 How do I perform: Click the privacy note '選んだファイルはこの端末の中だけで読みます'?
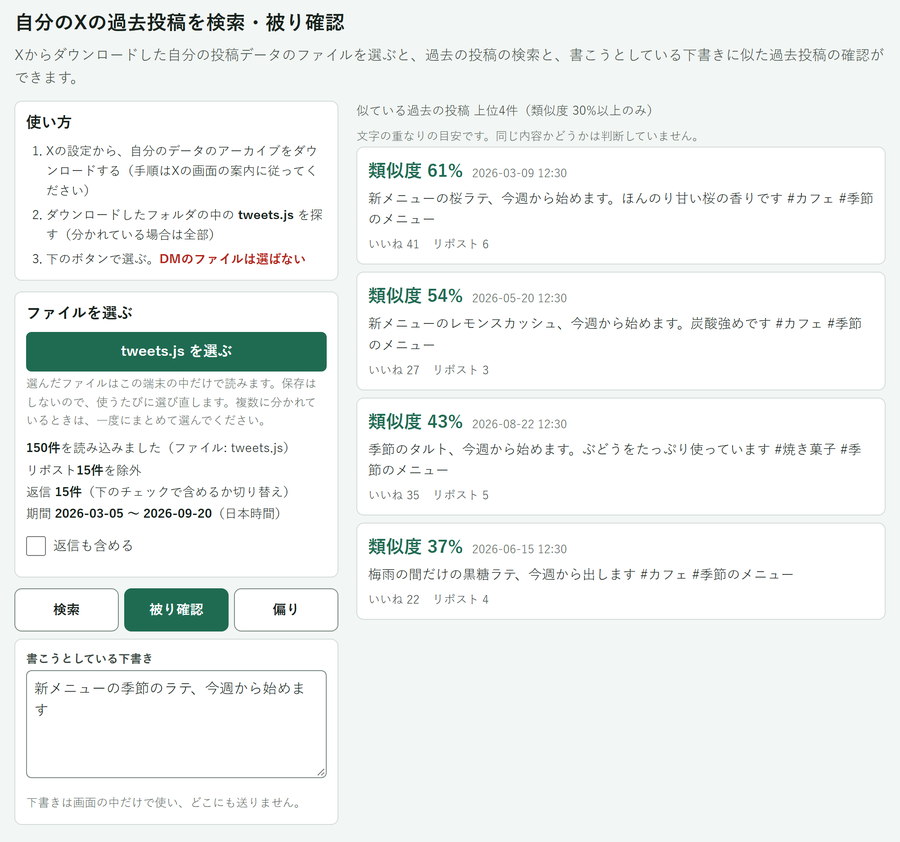(x=171, y=402)
